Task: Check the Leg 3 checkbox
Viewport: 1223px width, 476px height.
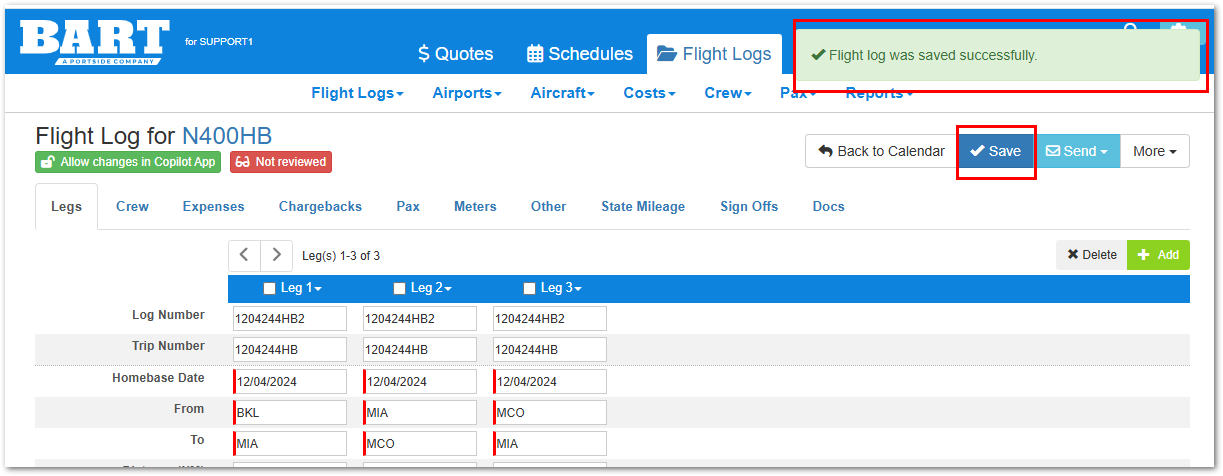Action: pyautogui.click(x=529, y=289)
